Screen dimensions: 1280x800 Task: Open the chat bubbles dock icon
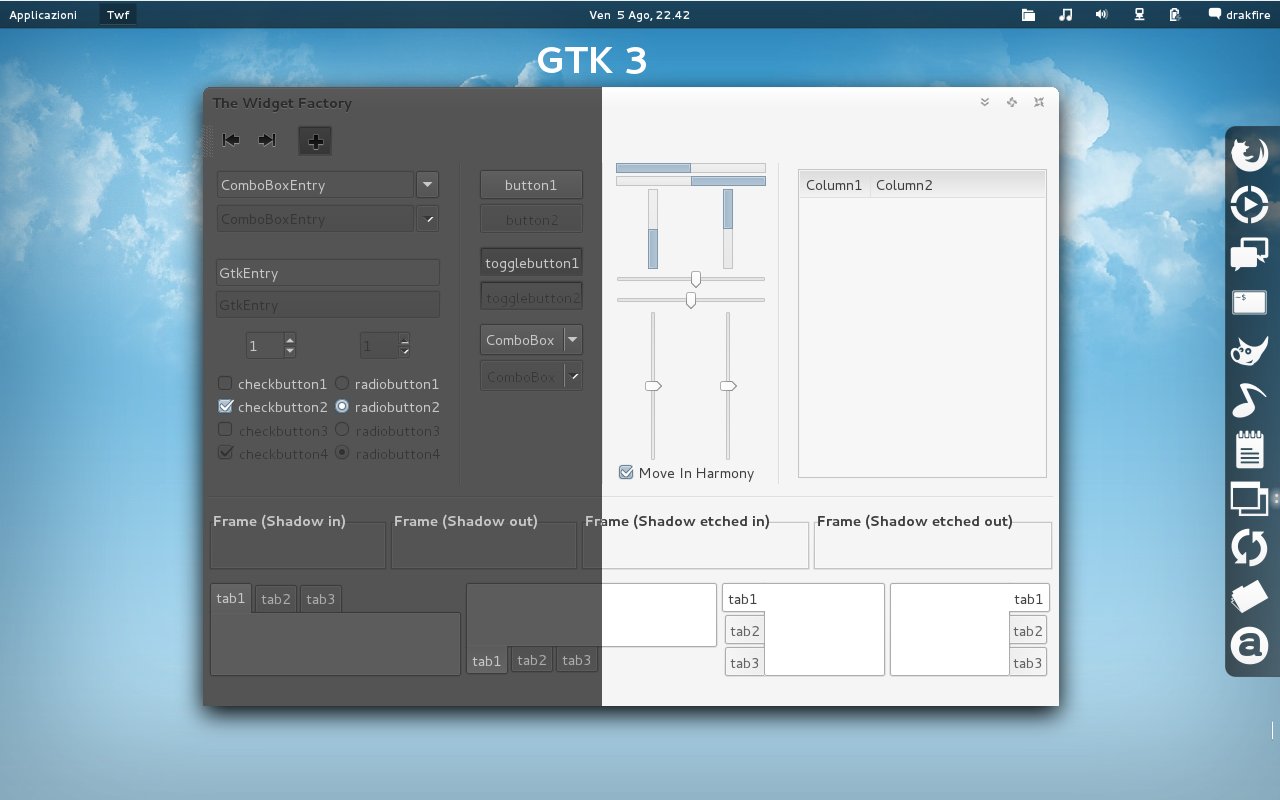pyautogui.click(x=1249, y=254)
